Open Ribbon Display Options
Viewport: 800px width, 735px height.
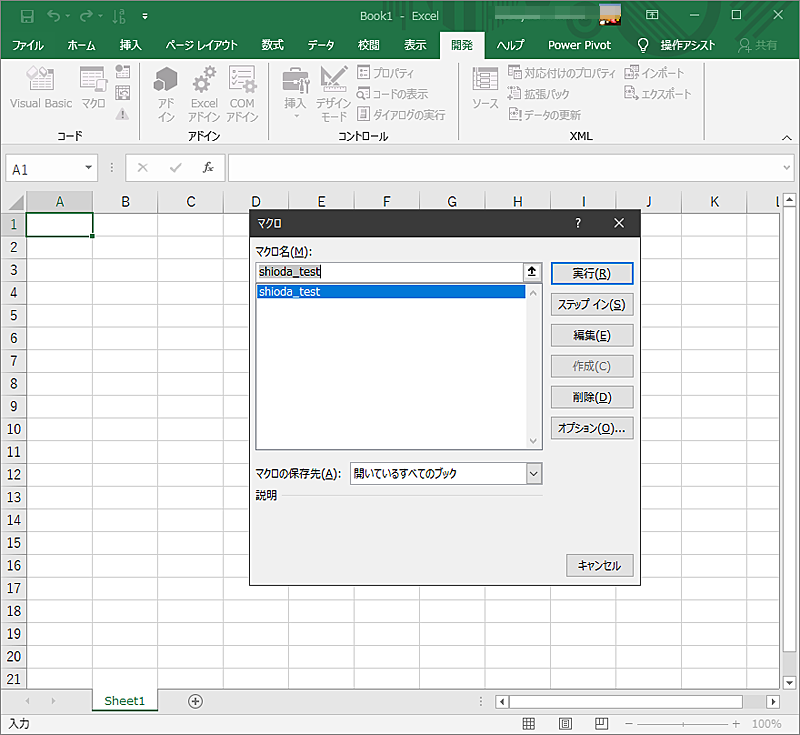(x=652, y=15)
